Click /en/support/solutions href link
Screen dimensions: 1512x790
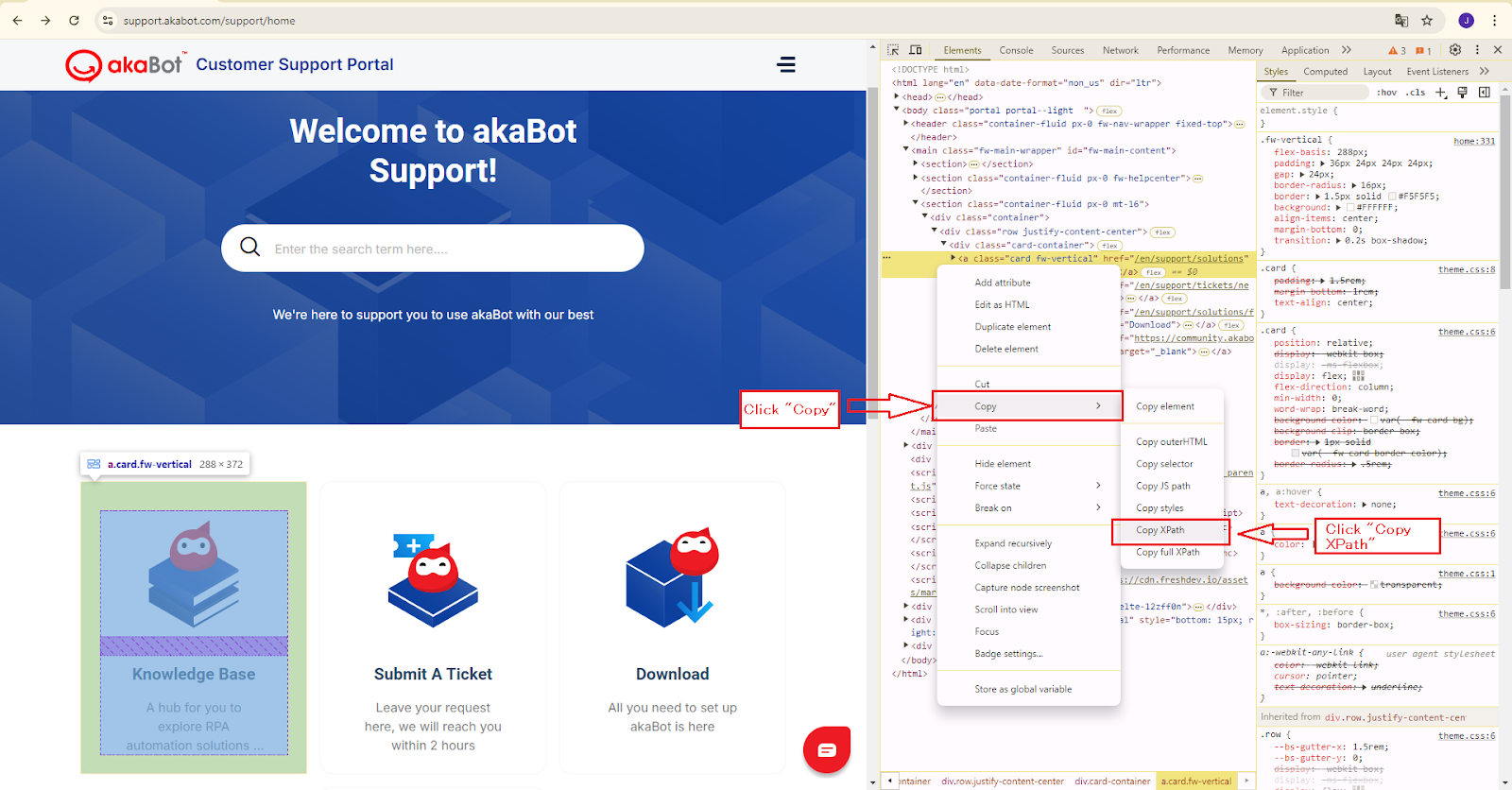click(x=1188, y=258)
